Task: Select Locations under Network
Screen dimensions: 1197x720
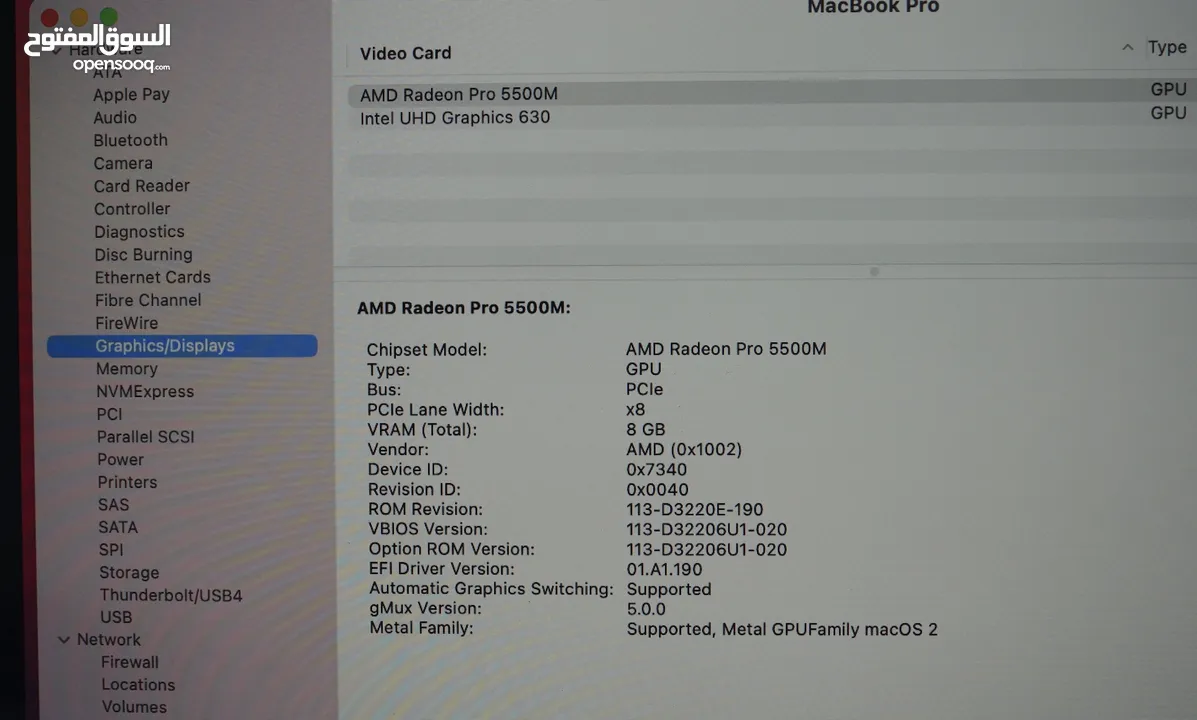Action: point(138,684)
